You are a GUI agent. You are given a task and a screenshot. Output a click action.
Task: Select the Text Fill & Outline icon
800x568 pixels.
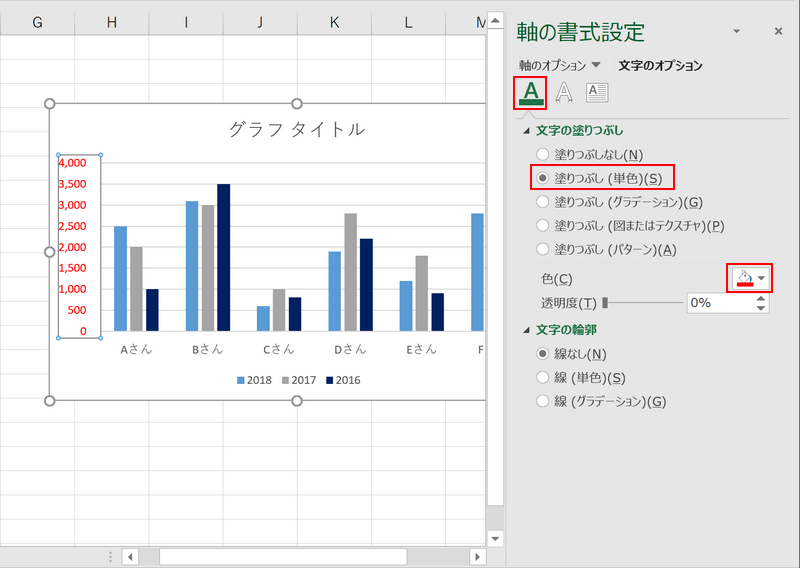[531, 93]
